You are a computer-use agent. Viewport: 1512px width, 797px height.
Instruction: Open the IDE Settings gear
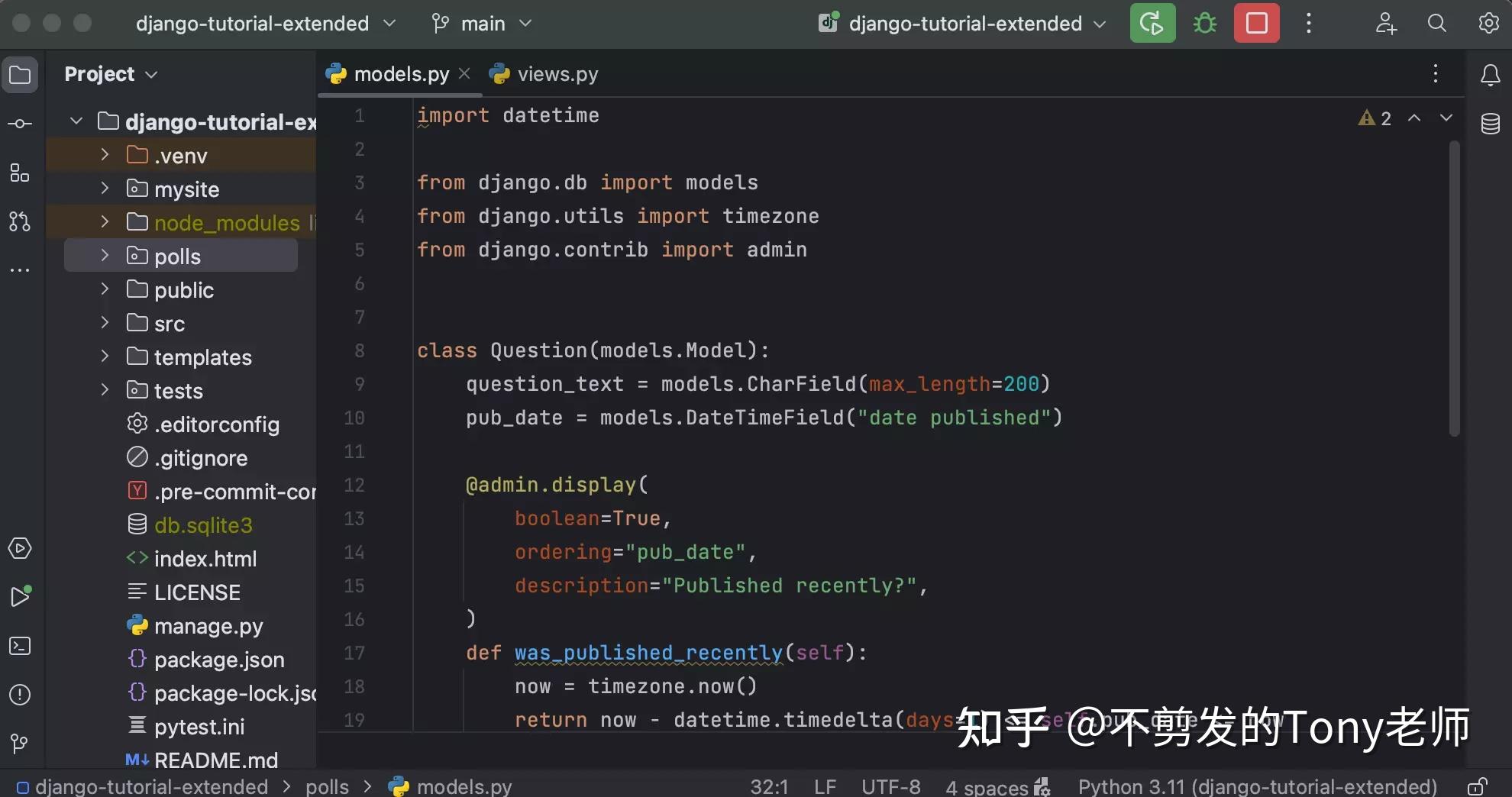[1488, 24]
